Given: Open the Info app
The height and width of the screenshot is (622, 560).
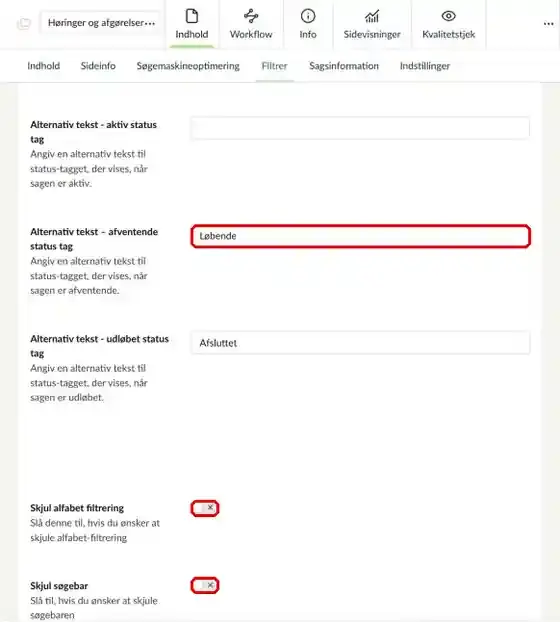Looking at the screenshot, I should (308, 25).
